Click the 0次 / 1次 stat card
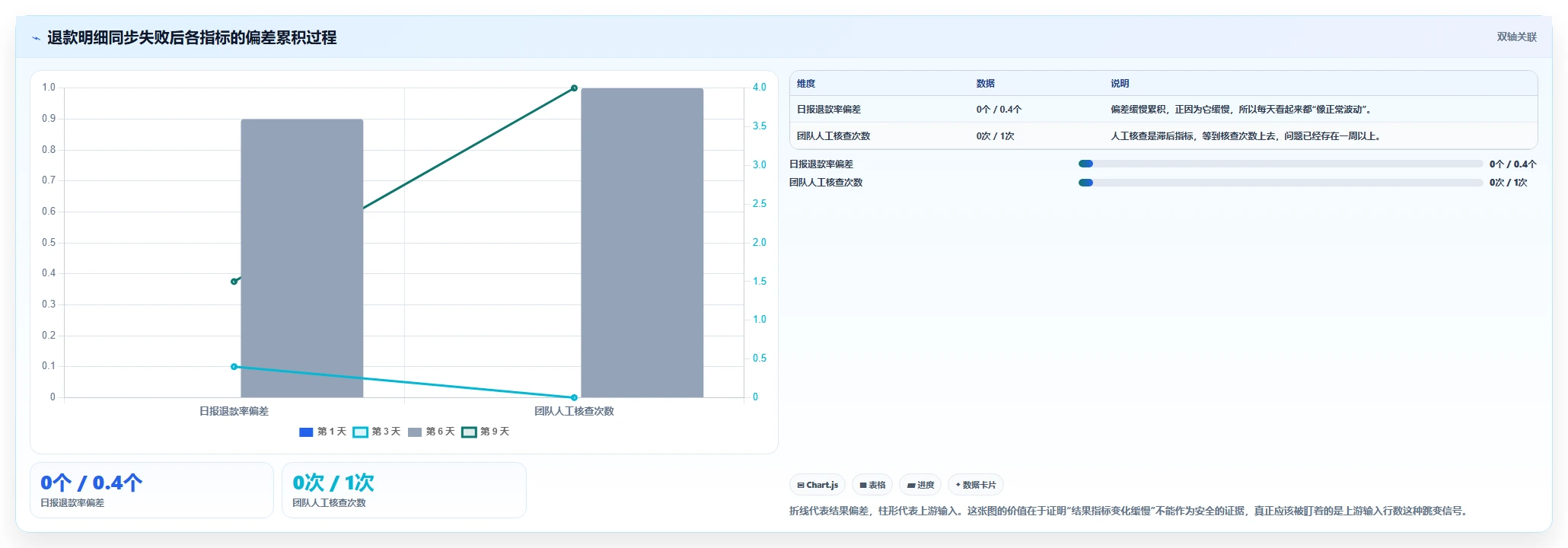The width and height of the screenshot is (1568, 548). click(x=404, y=490)
